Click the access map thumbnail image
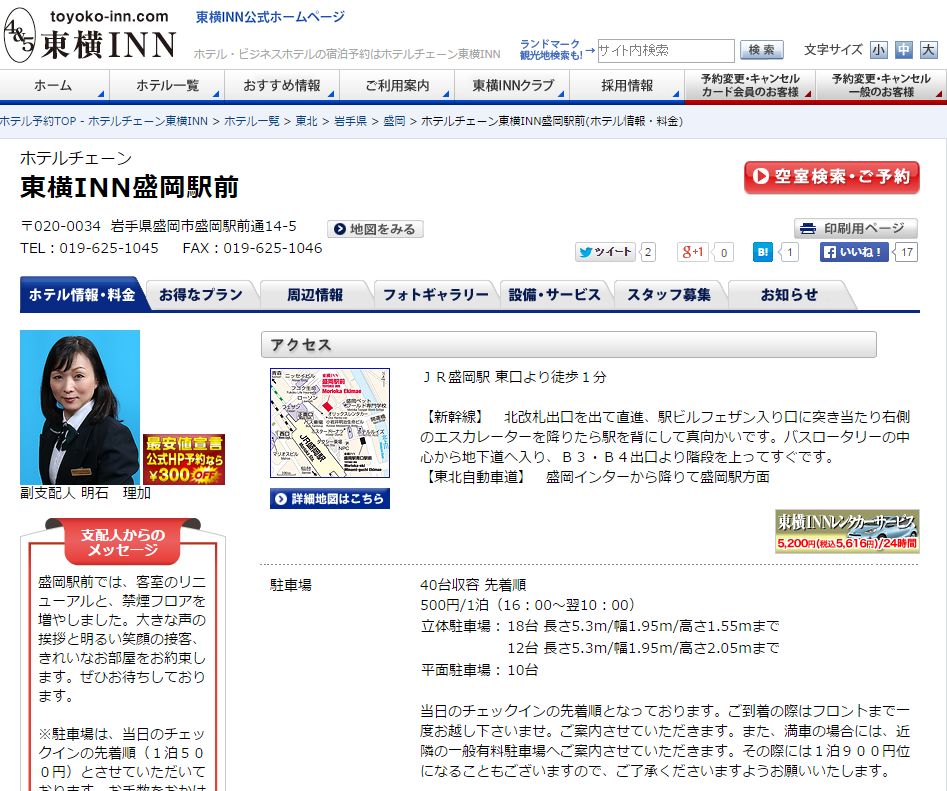947x791 pixels. (x=329, y=424)
